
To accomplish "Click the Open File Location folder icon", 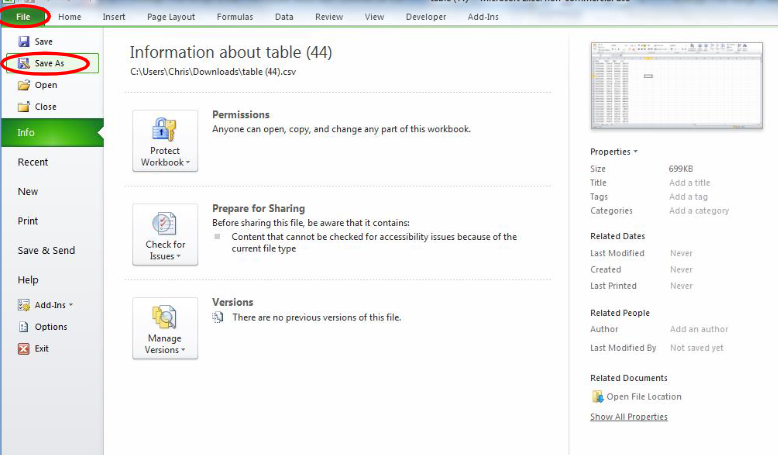I will pos(597,397).
